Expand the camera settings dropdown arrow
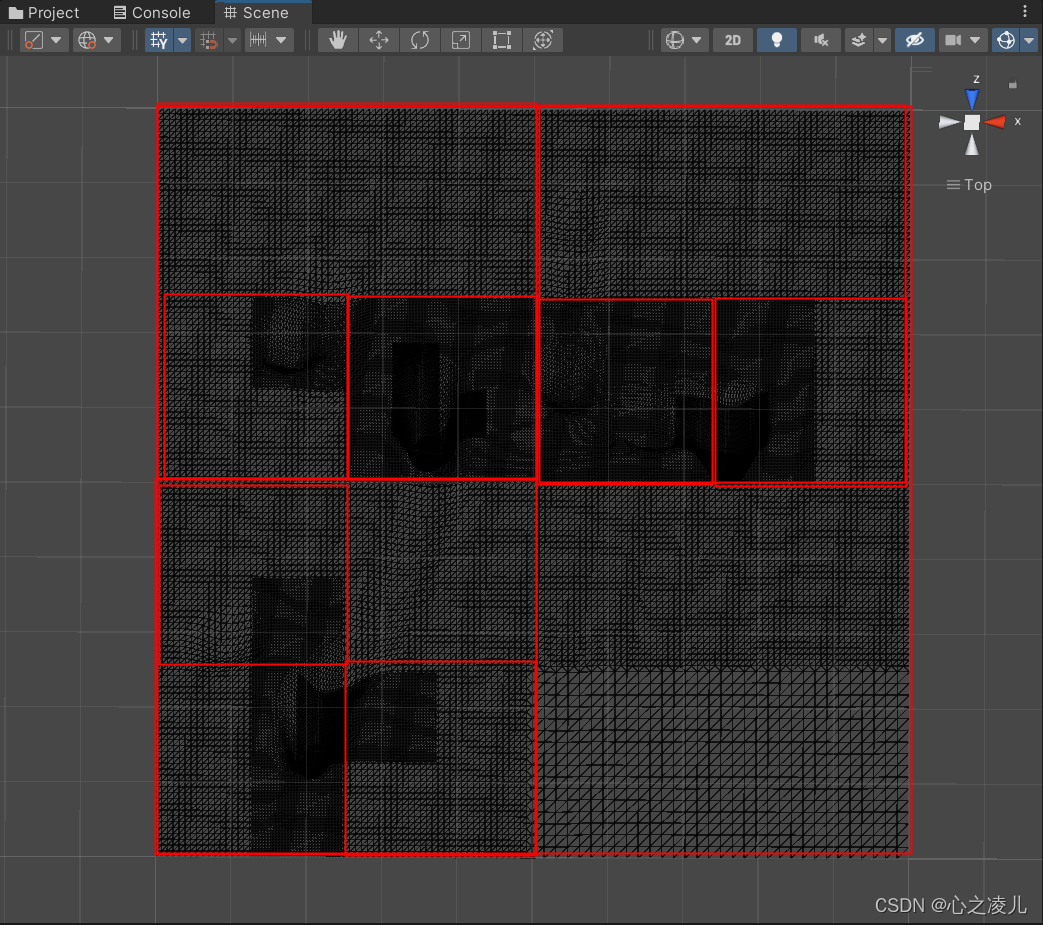 coord(975,41)
